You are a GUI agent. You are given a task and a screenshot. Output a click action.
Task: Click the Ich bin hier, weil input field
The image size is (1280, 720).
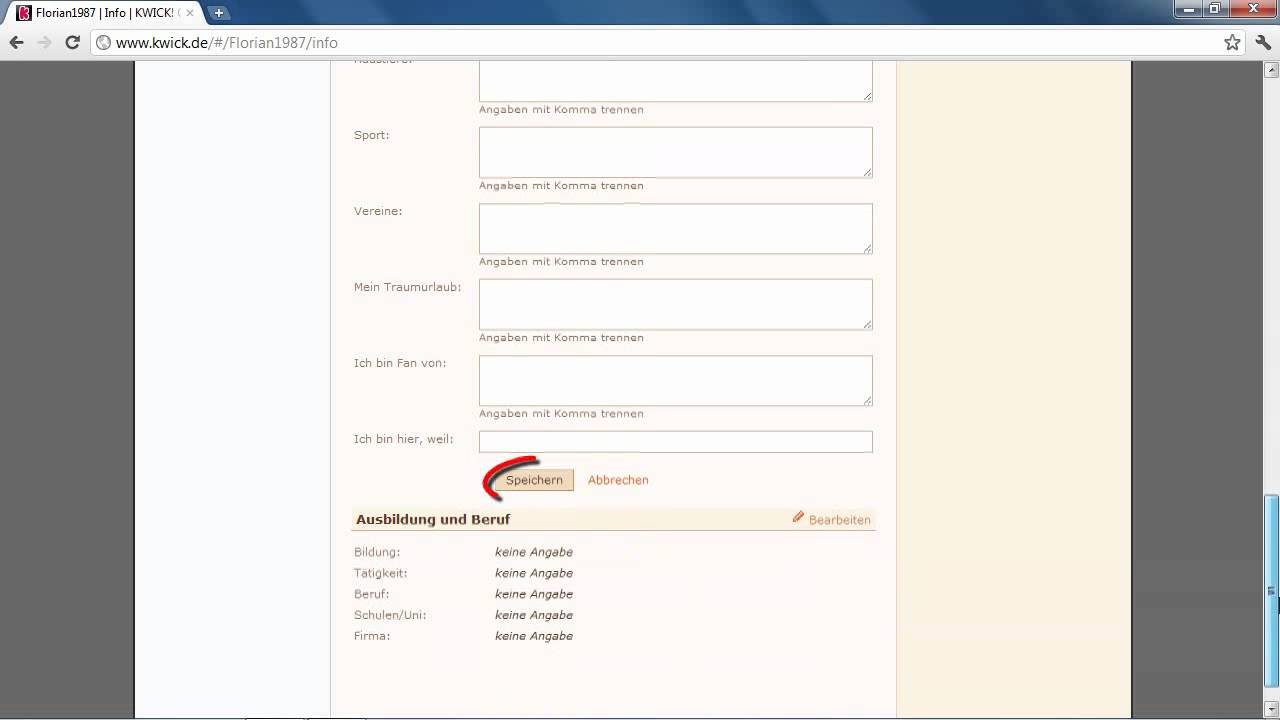pos(676,442)
